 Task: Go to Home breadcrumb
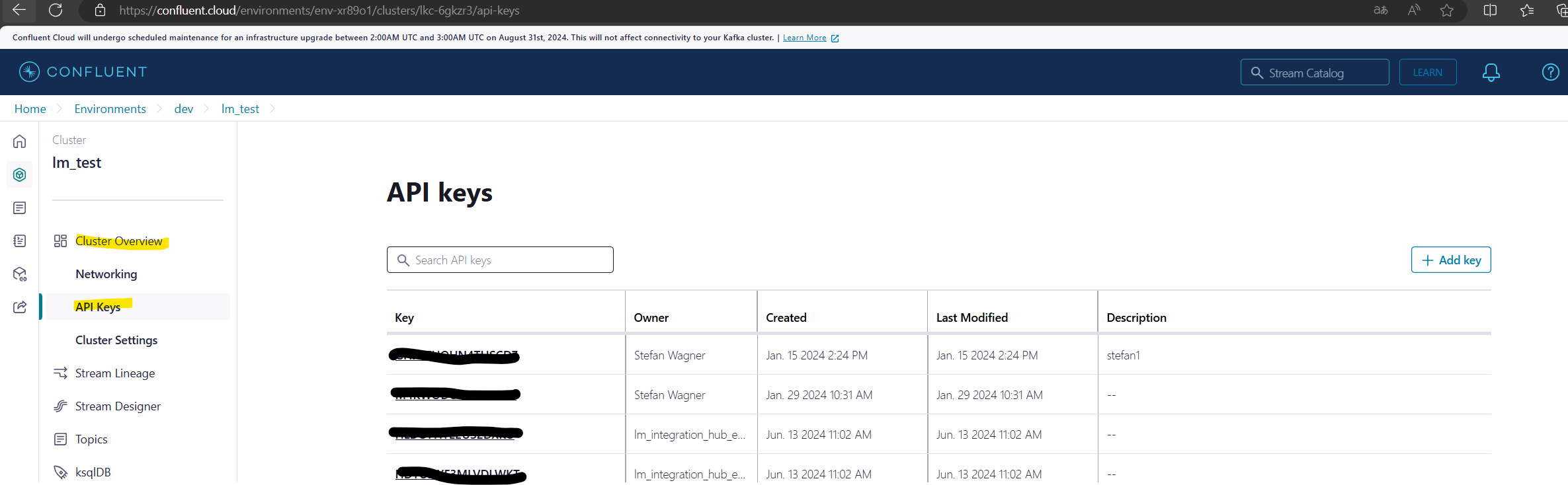tap(30, 108)
